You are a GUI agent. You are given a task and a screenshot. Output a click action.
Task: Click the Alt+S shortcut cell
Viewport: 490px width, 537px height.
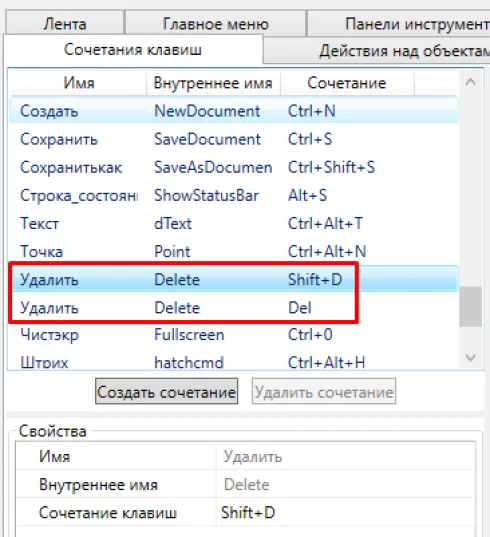[x=307, y=196]
